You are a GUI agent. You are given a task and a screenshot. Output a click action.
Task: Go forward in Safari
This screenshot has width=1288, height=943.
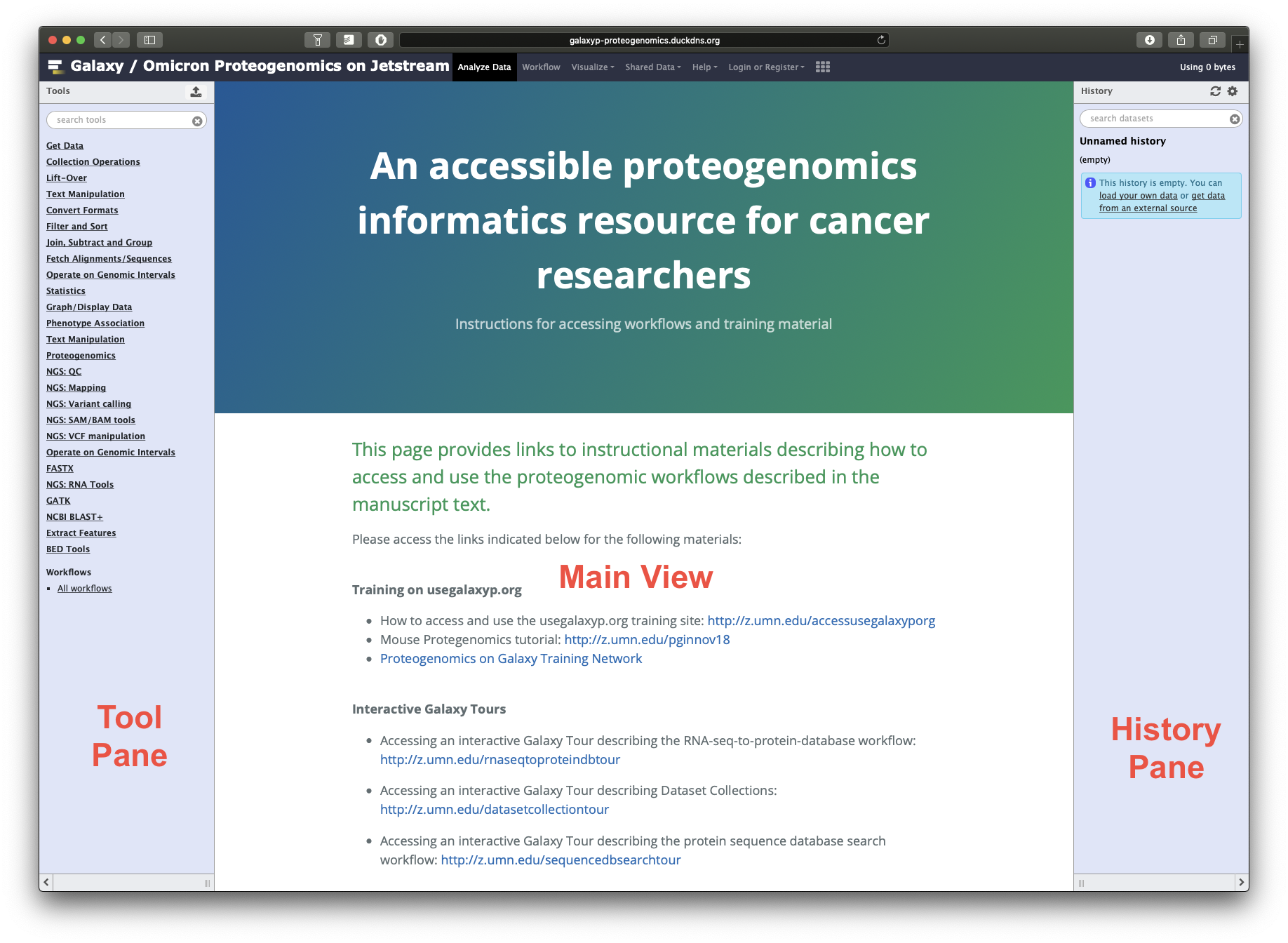tap(121, 40)
